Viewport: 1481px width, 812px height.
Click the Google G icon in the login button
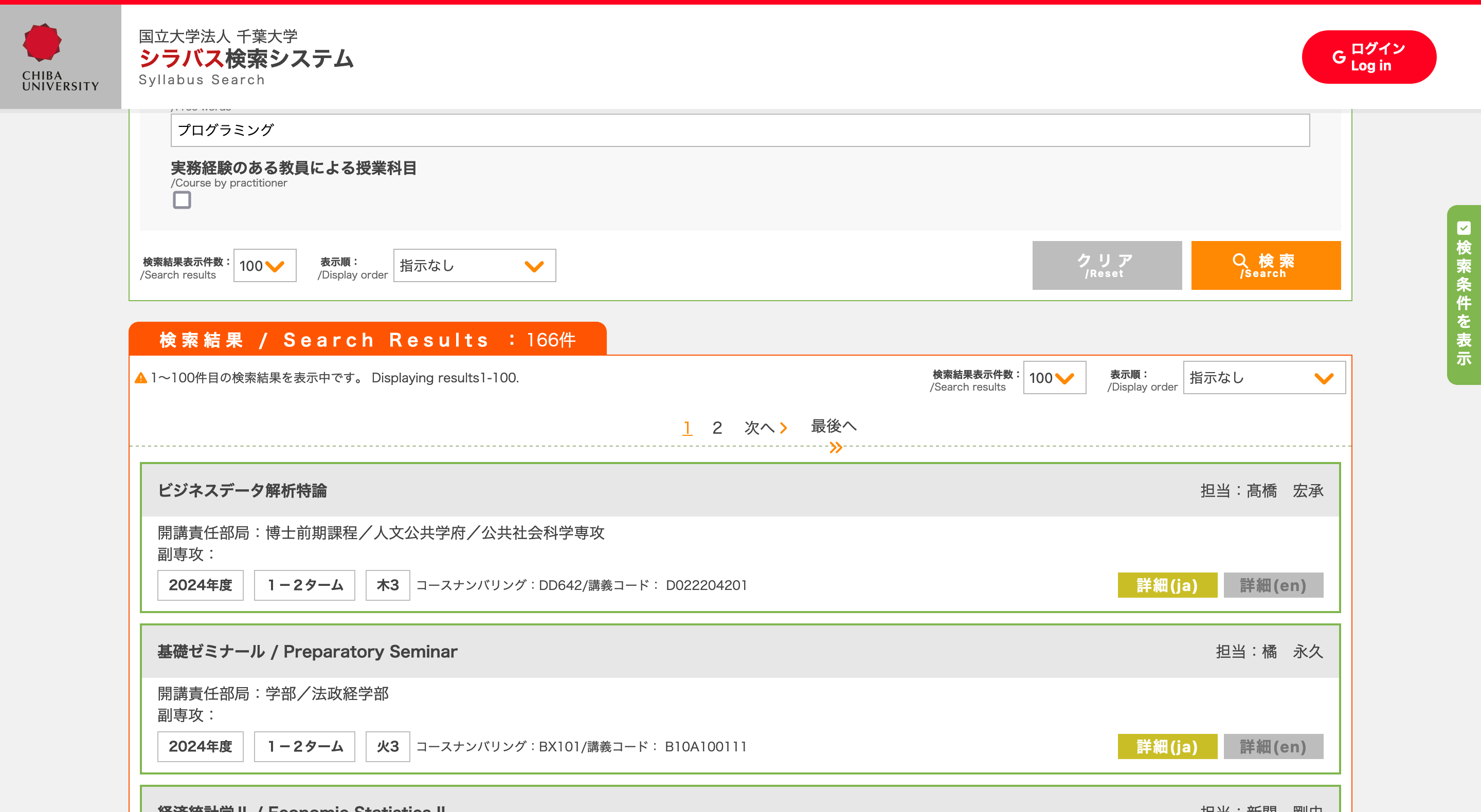[1339, 57]
